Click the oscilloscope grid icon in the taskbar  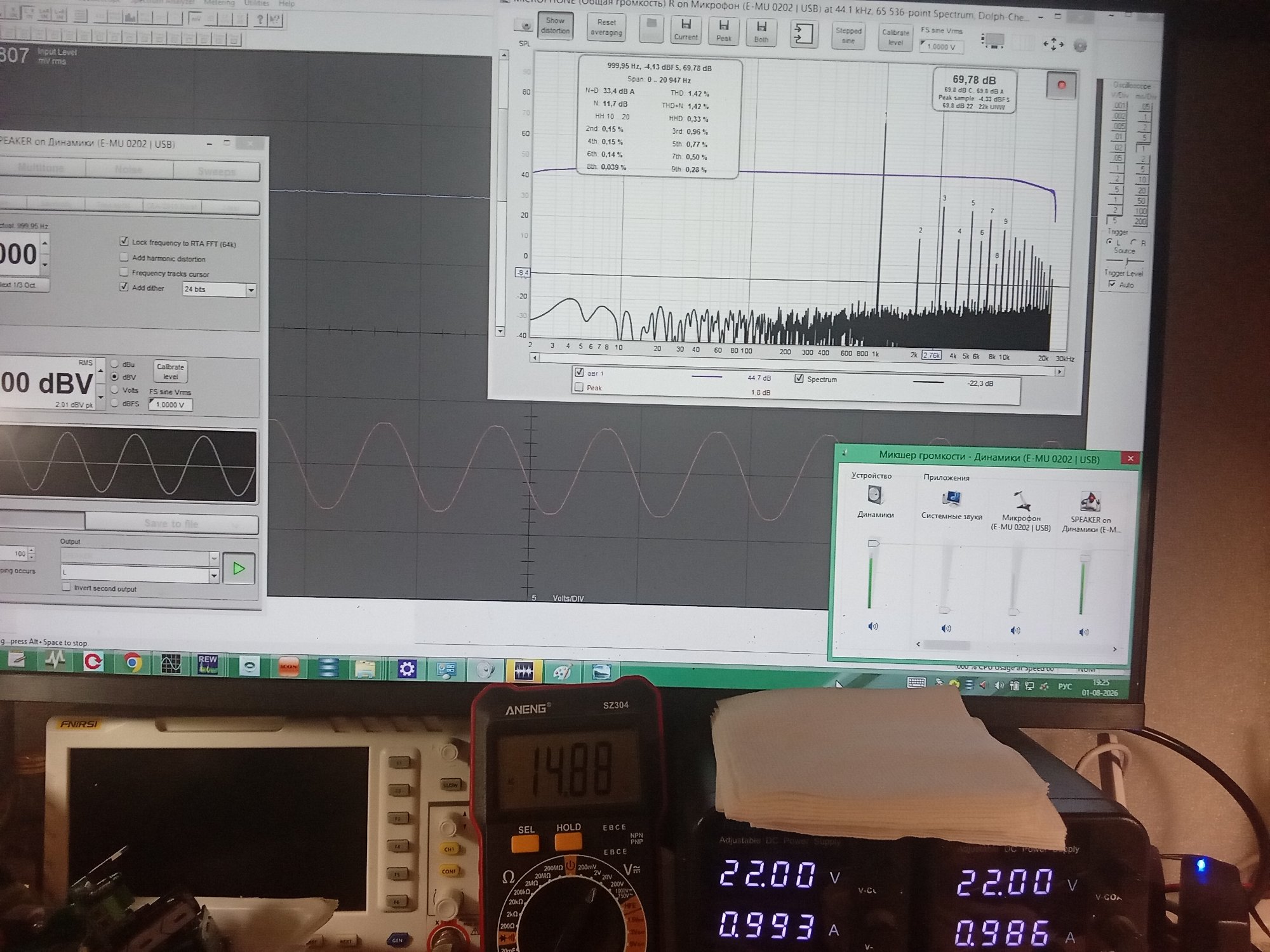click(170, 663)
